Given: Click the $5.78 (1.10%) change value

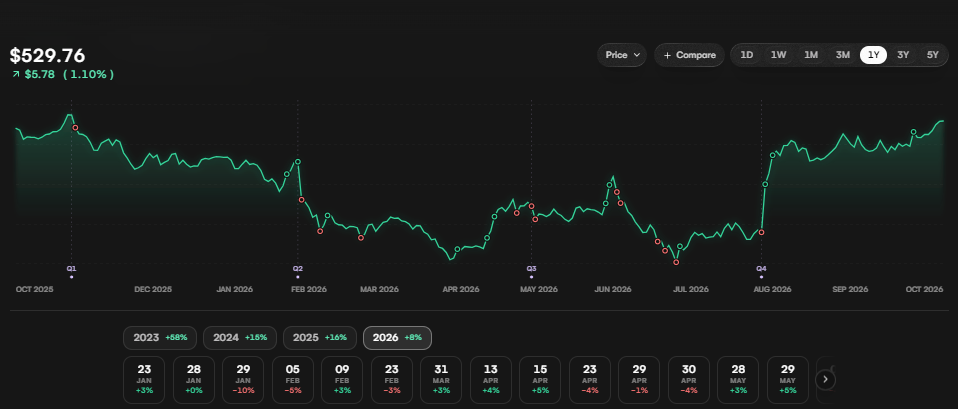Looking at the screenshot, I should 69,74.
